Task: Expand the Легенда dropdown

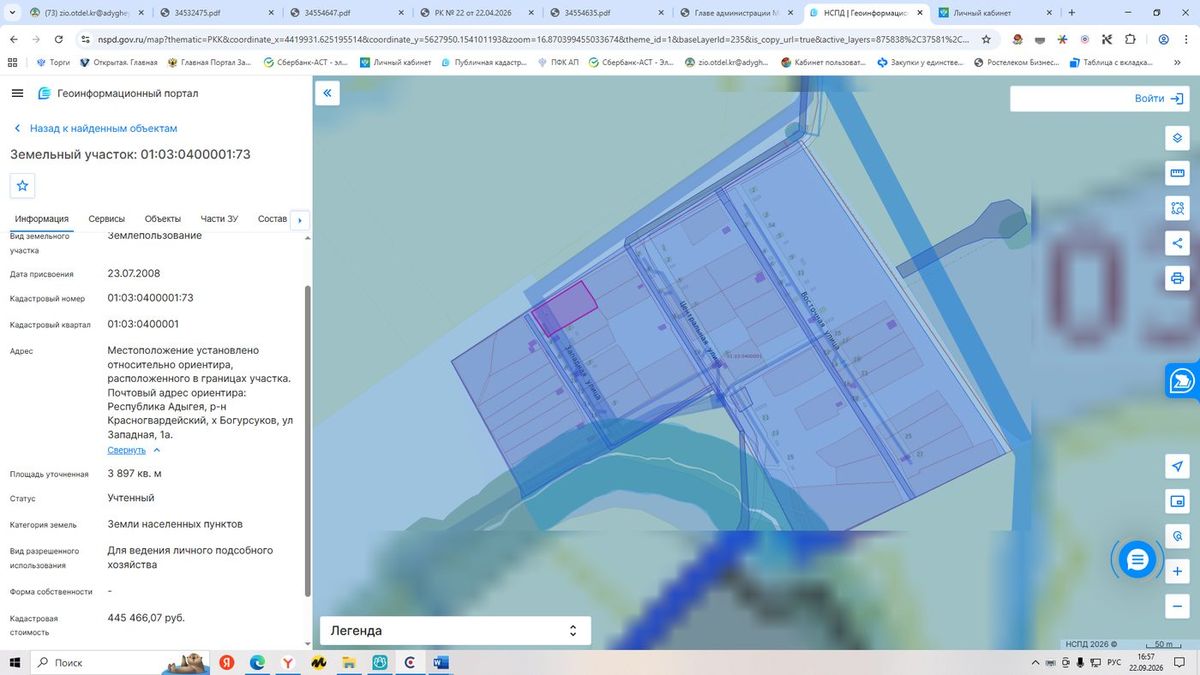Action: (x=455, y=631)
